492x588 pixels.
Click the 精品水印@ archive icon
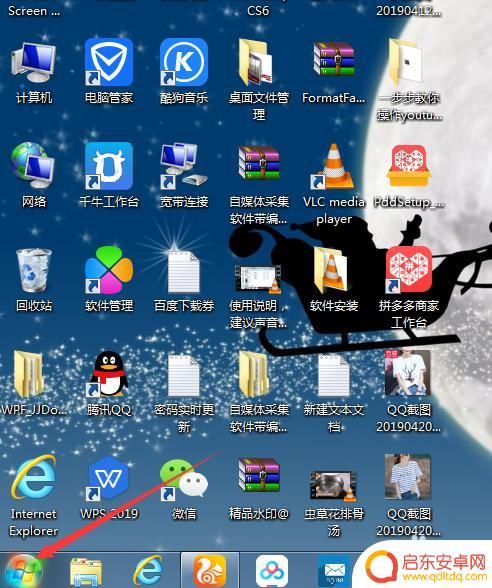point(259,475)
